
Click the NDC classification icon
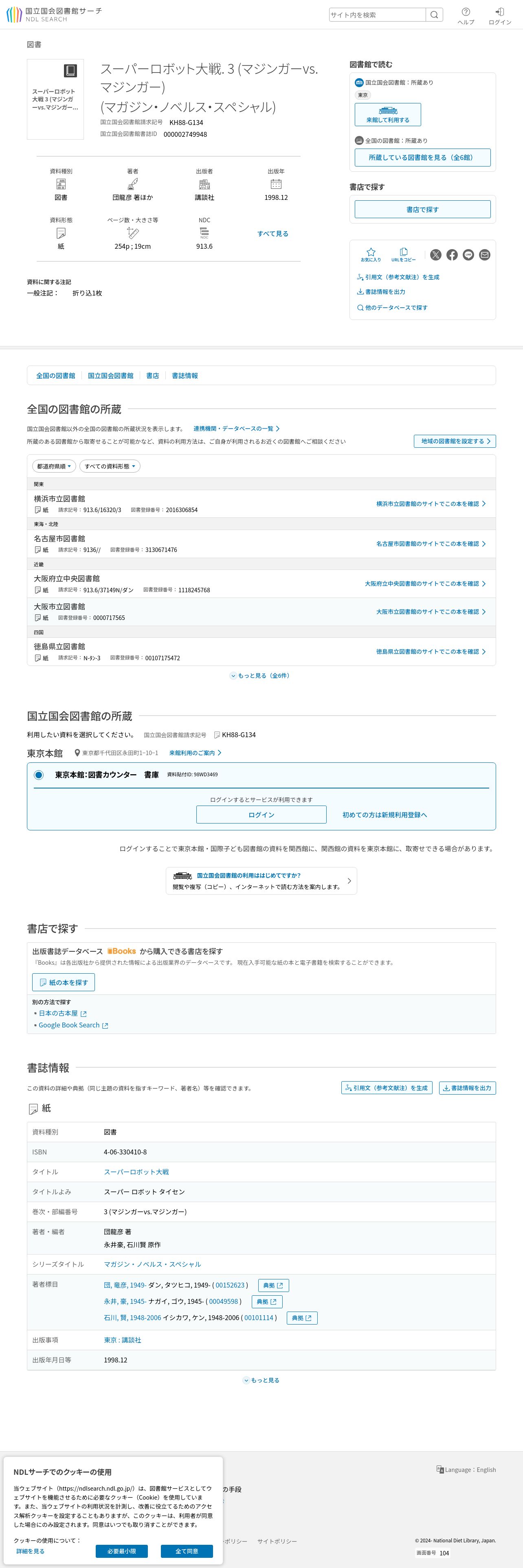(204, 233)
